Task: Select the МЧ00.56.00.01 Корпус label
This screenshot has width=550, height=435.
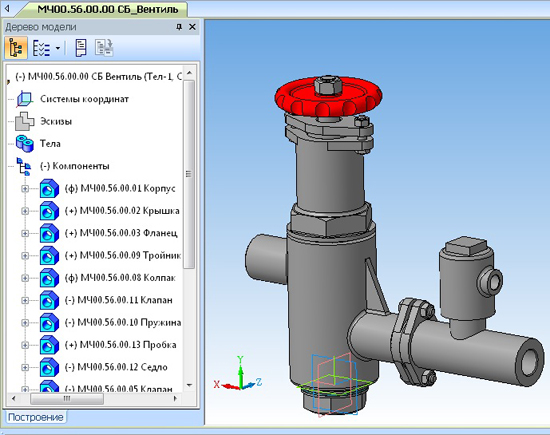Action: click(x=120, y=188)
